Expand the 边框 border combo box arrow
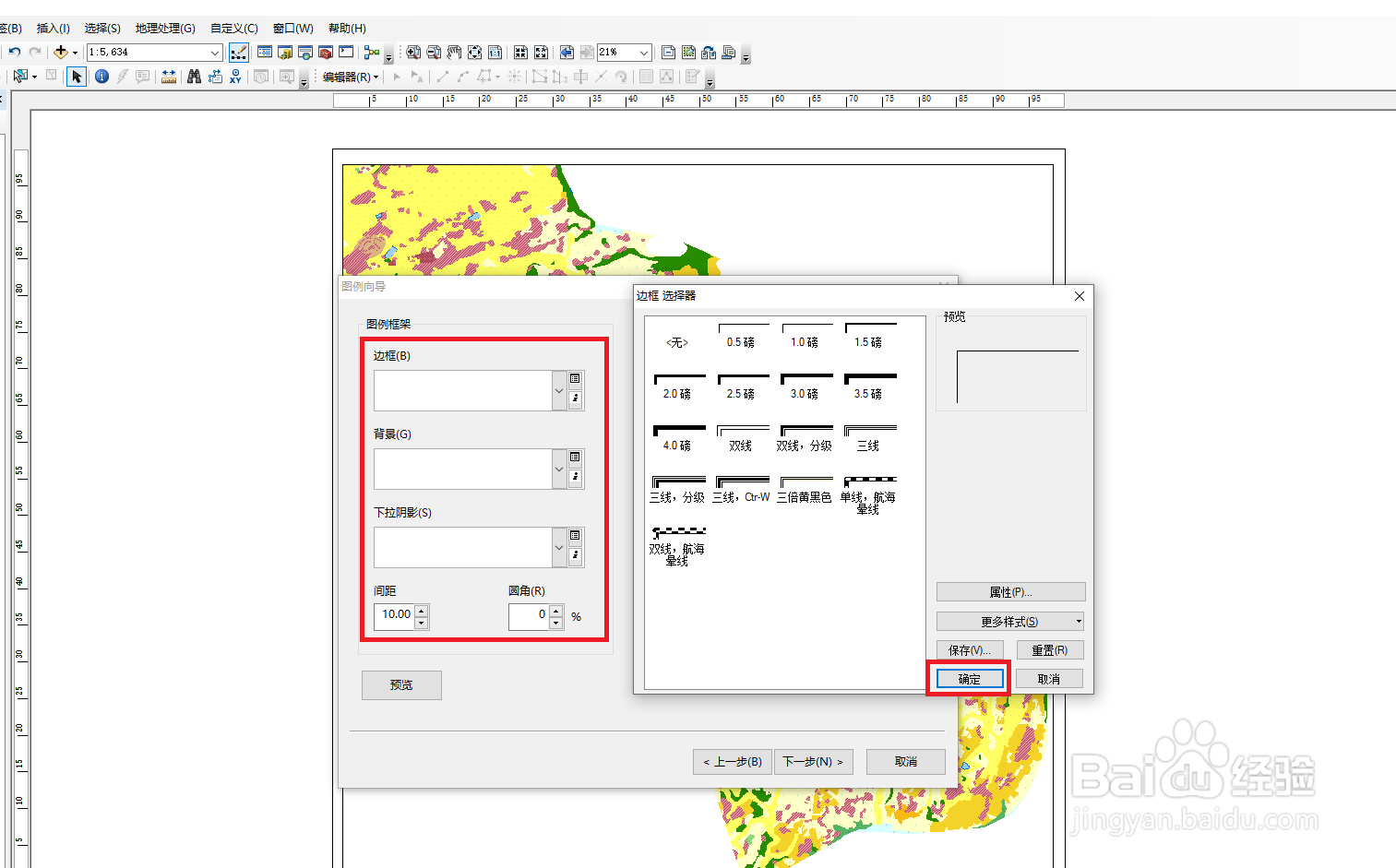 (x=559, y=391)
